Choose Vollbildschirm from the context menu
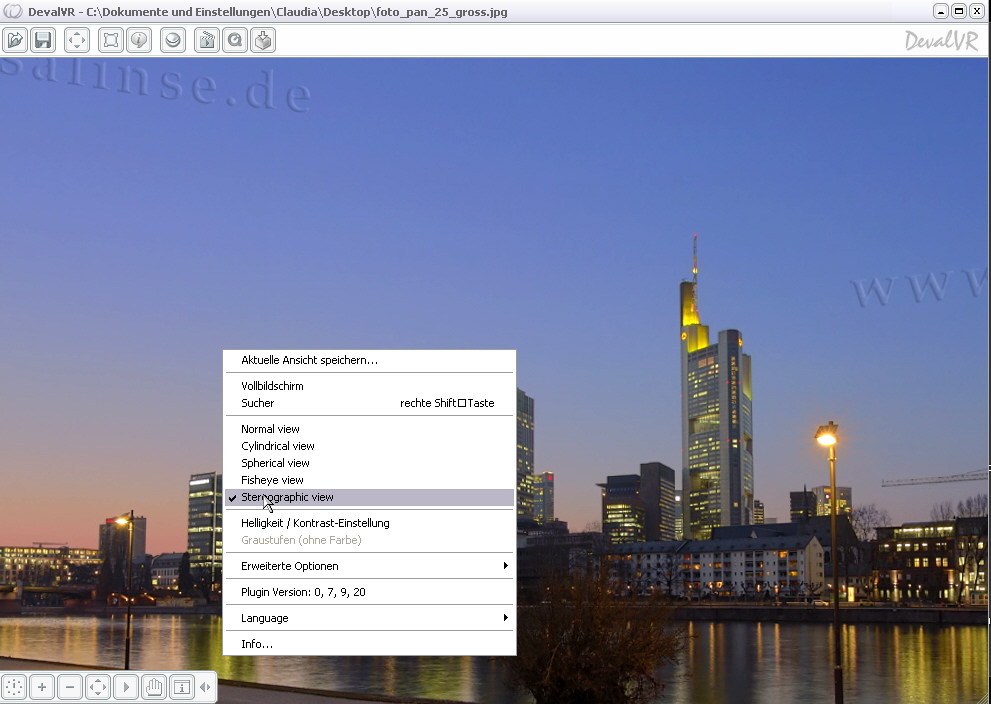The width and height of the screenshot is (991, 704). click(272, 386)
